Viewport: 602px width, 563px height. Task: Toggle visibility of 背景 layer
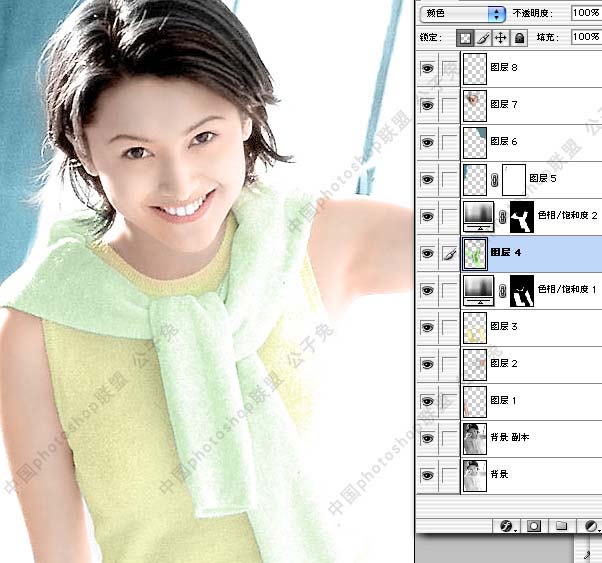coord(428,475)
